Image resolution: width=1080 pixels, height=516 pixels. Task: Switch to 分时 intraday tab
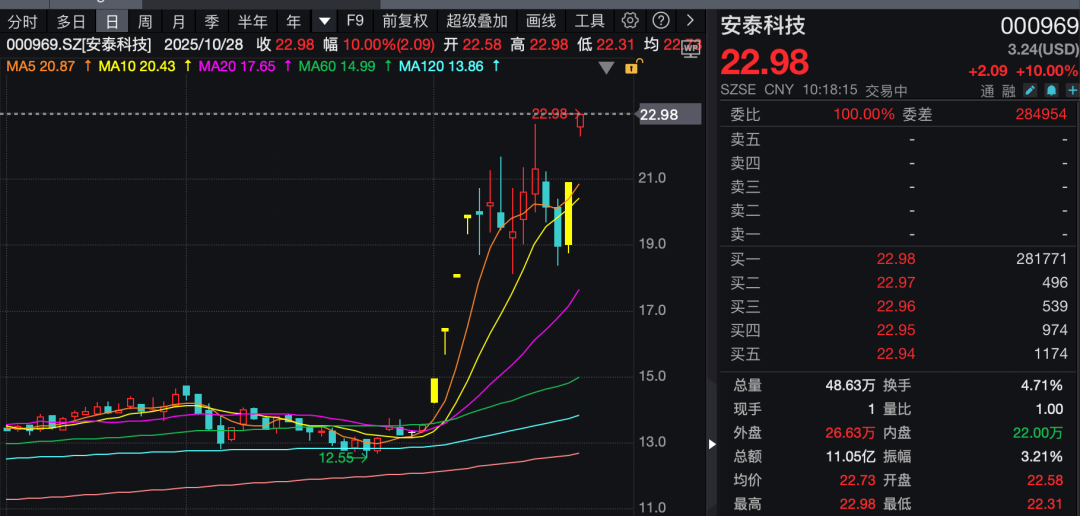[x=23, y=21]
